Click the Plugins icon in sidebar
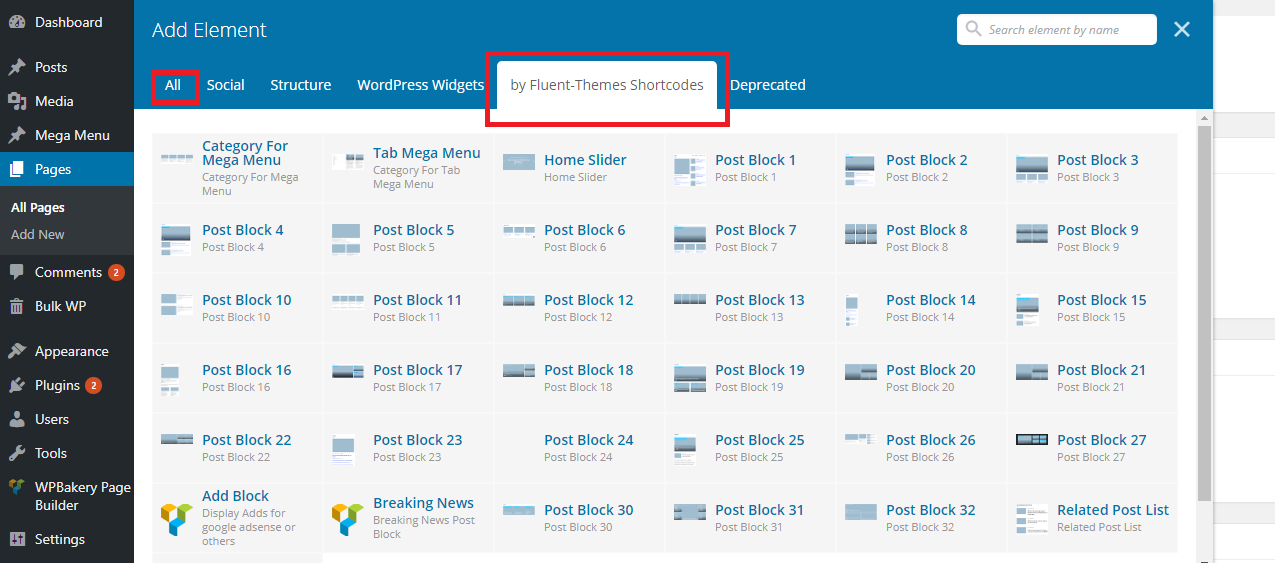Screen dimensions: 1275x563 point(17,385)
